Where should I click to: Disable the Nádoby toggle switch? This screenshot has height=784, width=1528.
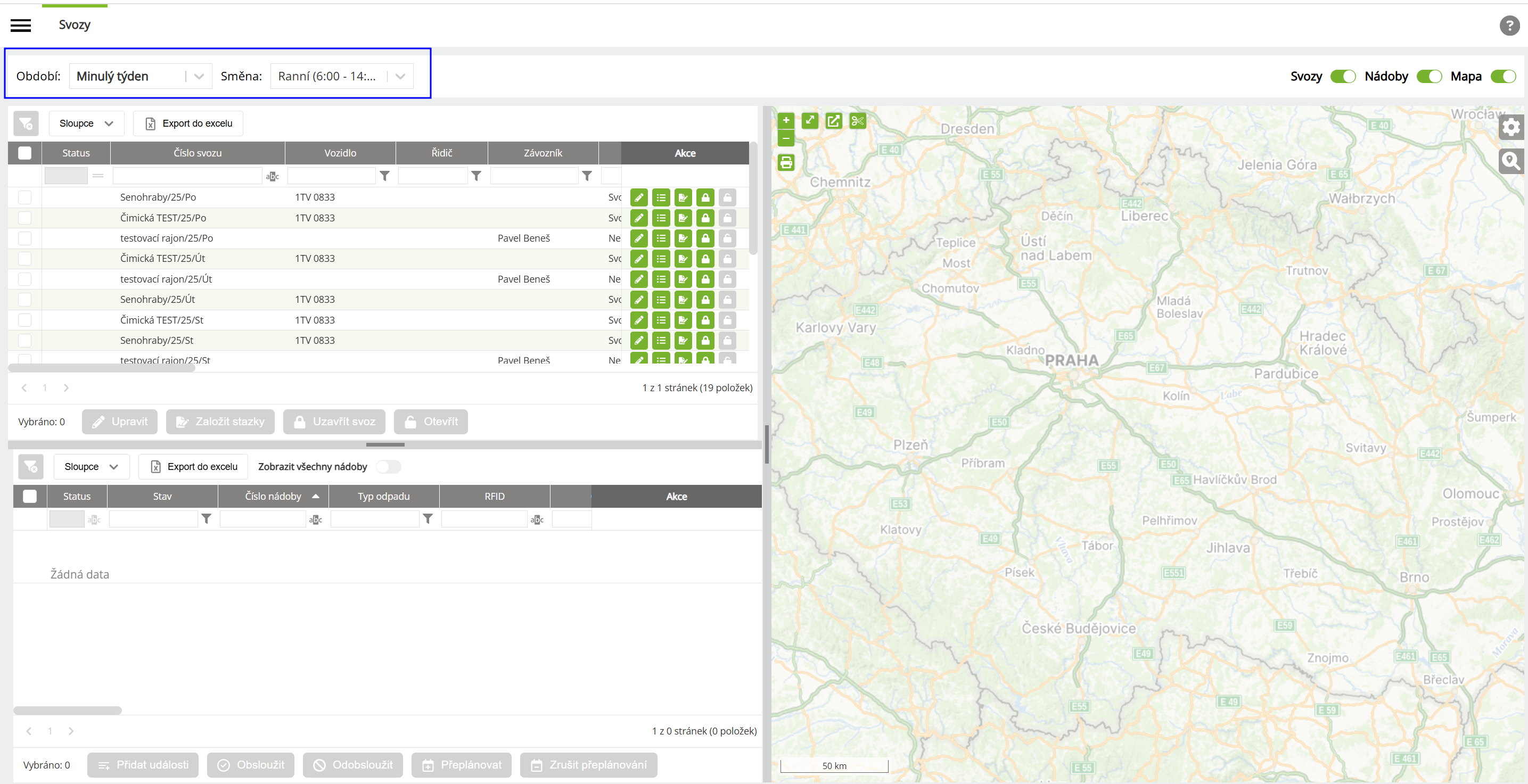coord(1428,77)
